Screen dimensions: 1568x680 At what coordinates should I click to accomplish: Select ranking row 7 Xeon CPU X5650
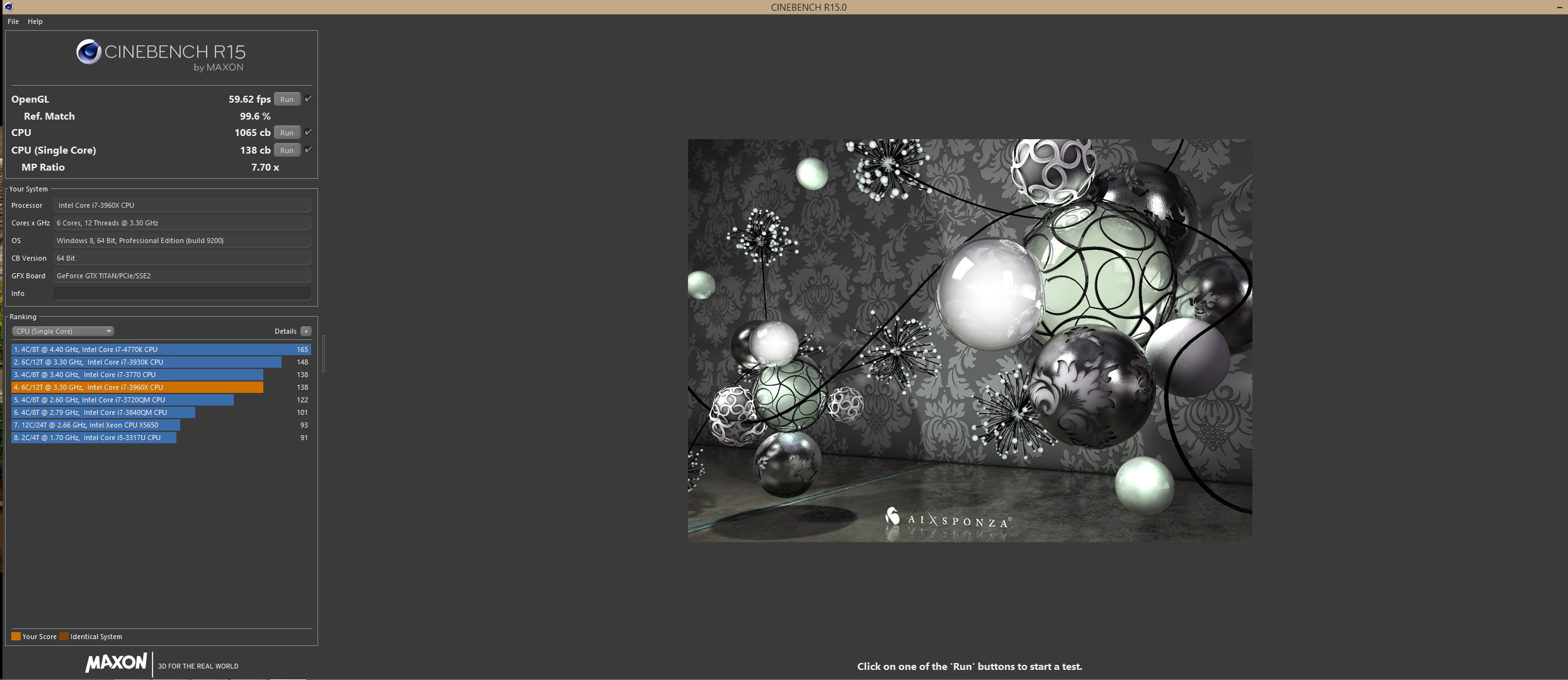pos(161,425)
